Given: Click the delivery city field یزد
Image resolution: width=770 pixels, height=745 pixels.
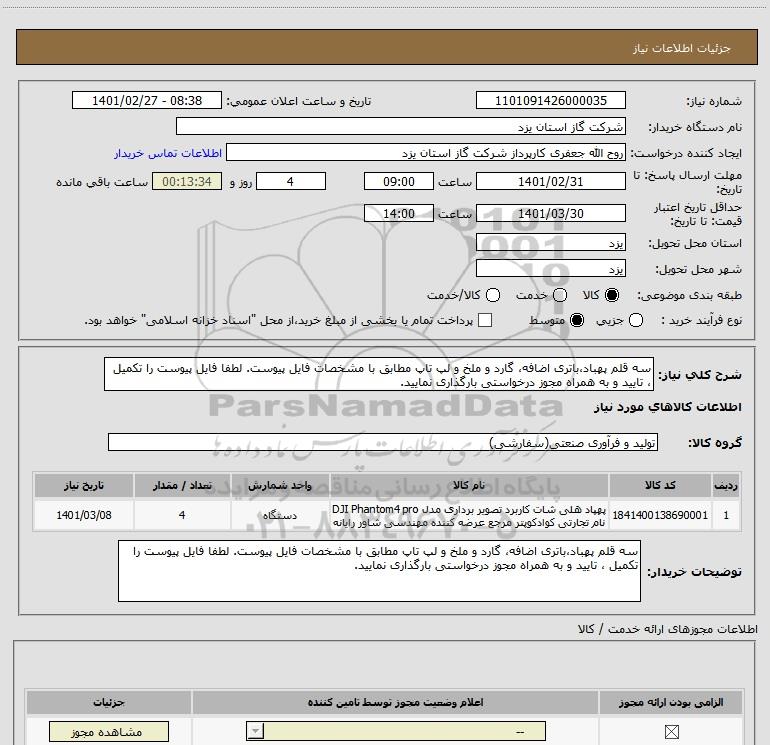Looking at the screenshot, I should tap(550, 269).
